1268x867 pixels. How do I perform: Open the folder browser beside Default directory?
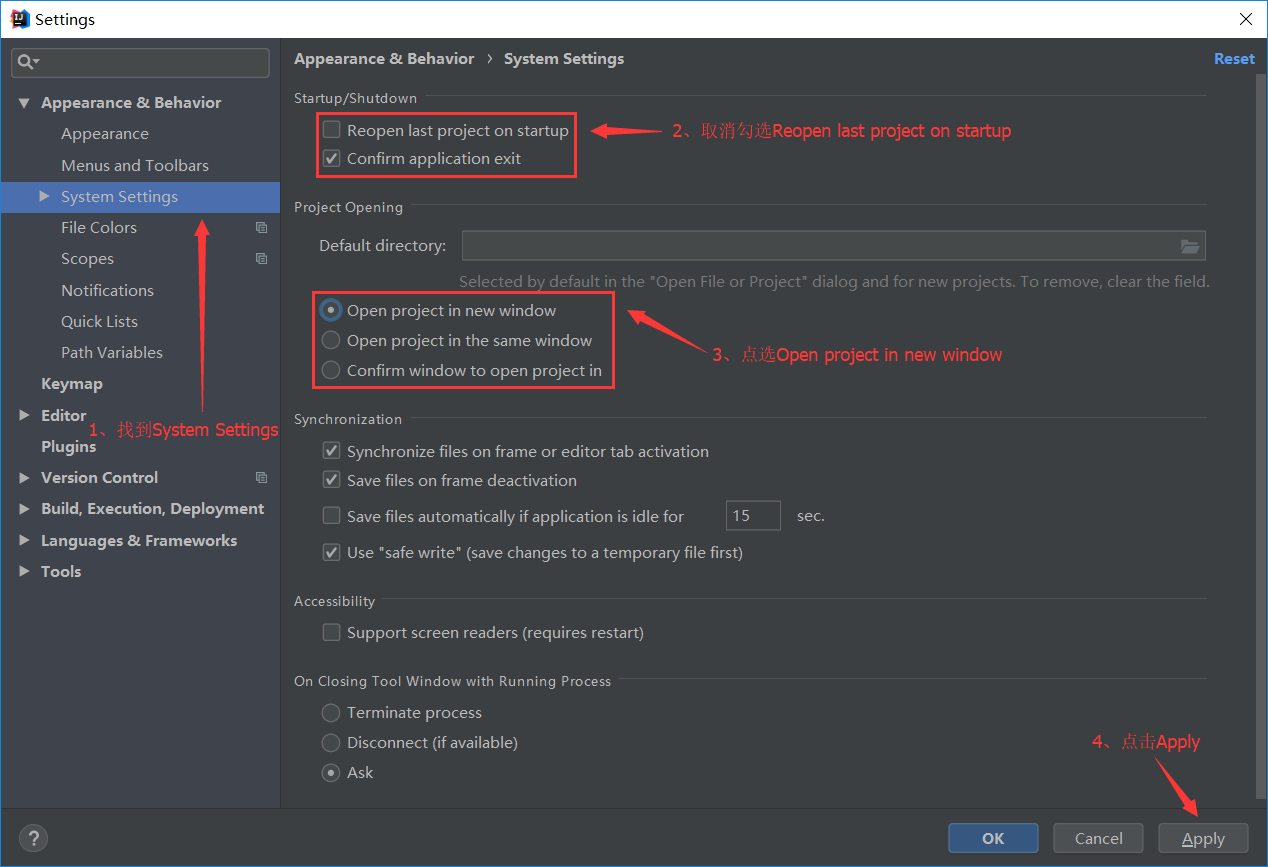coord(1190,245)
